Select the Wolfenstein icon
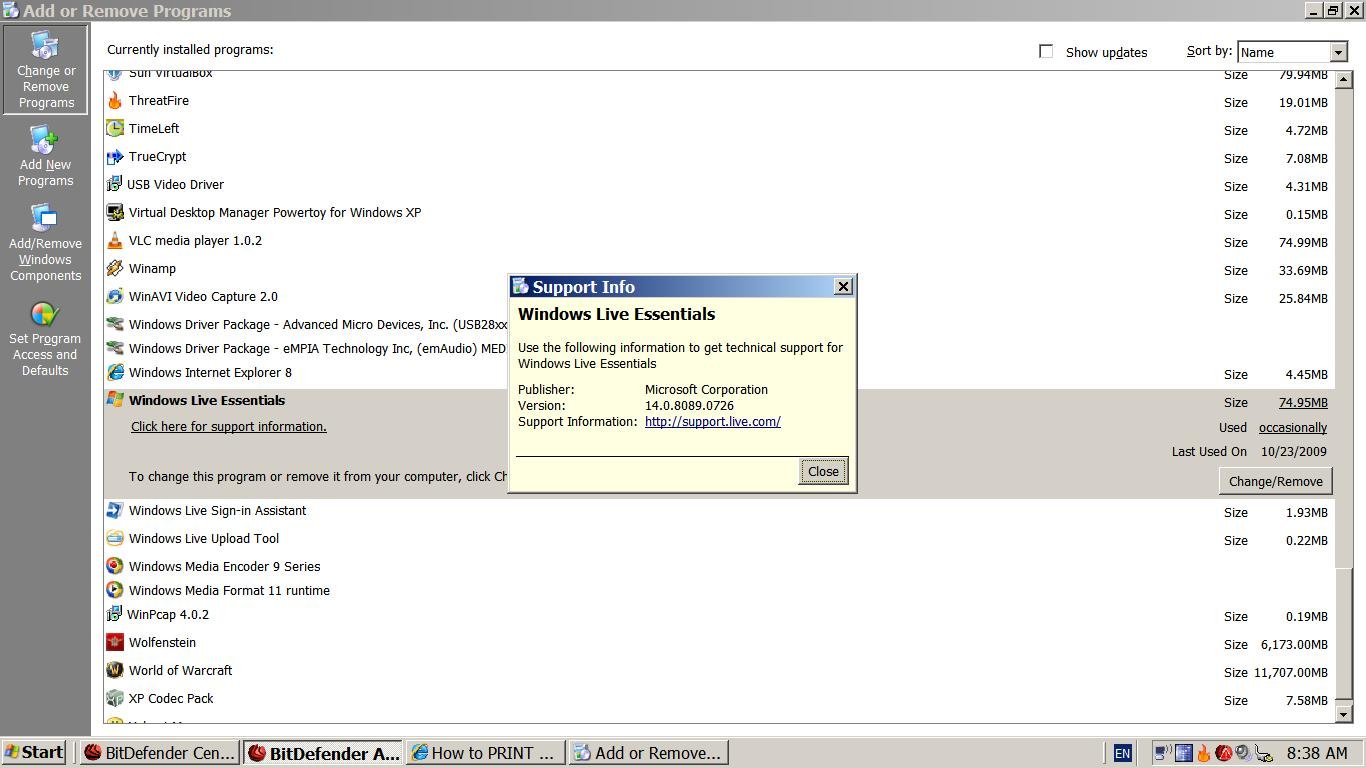The image size is (1366, 768). [115, 643]
